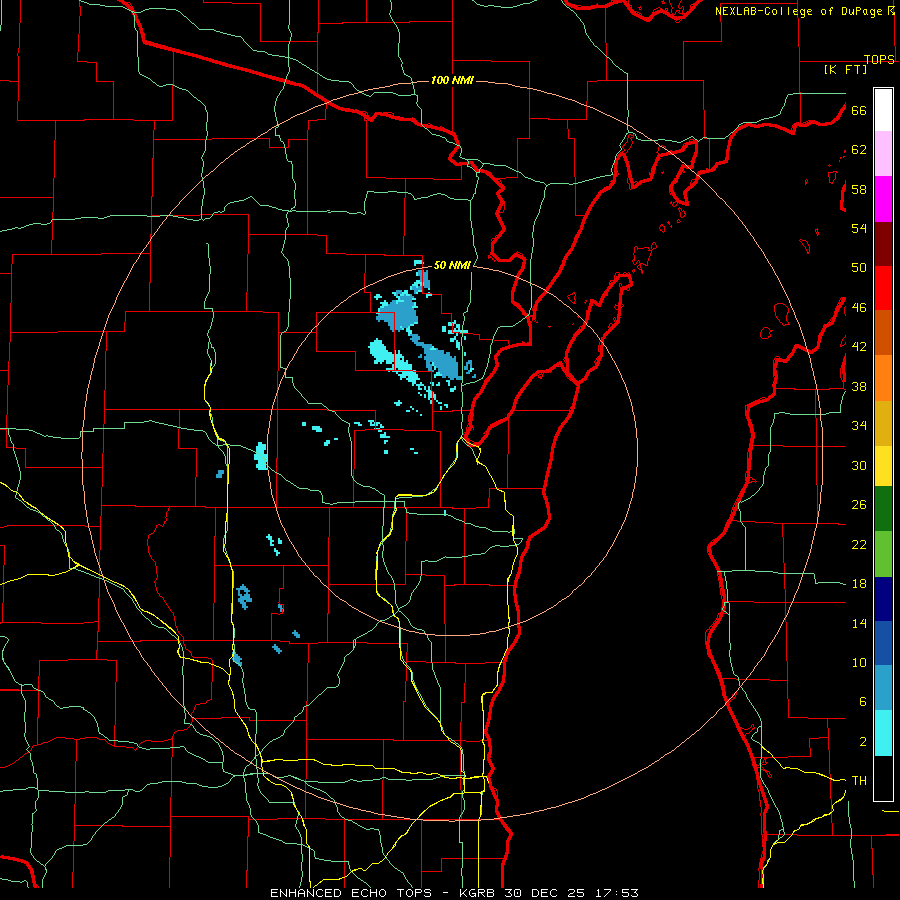Screen dimensions: 900x900
Task: Pick the bright orange legend swatch
Action: coord(883,378)
